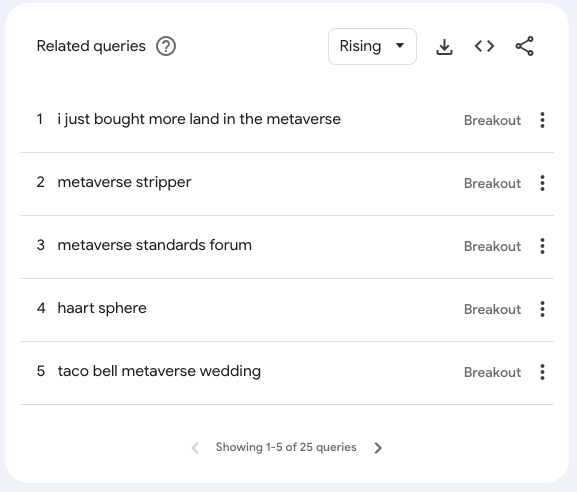Open more options for metaverse stripper

click(542, 183)
